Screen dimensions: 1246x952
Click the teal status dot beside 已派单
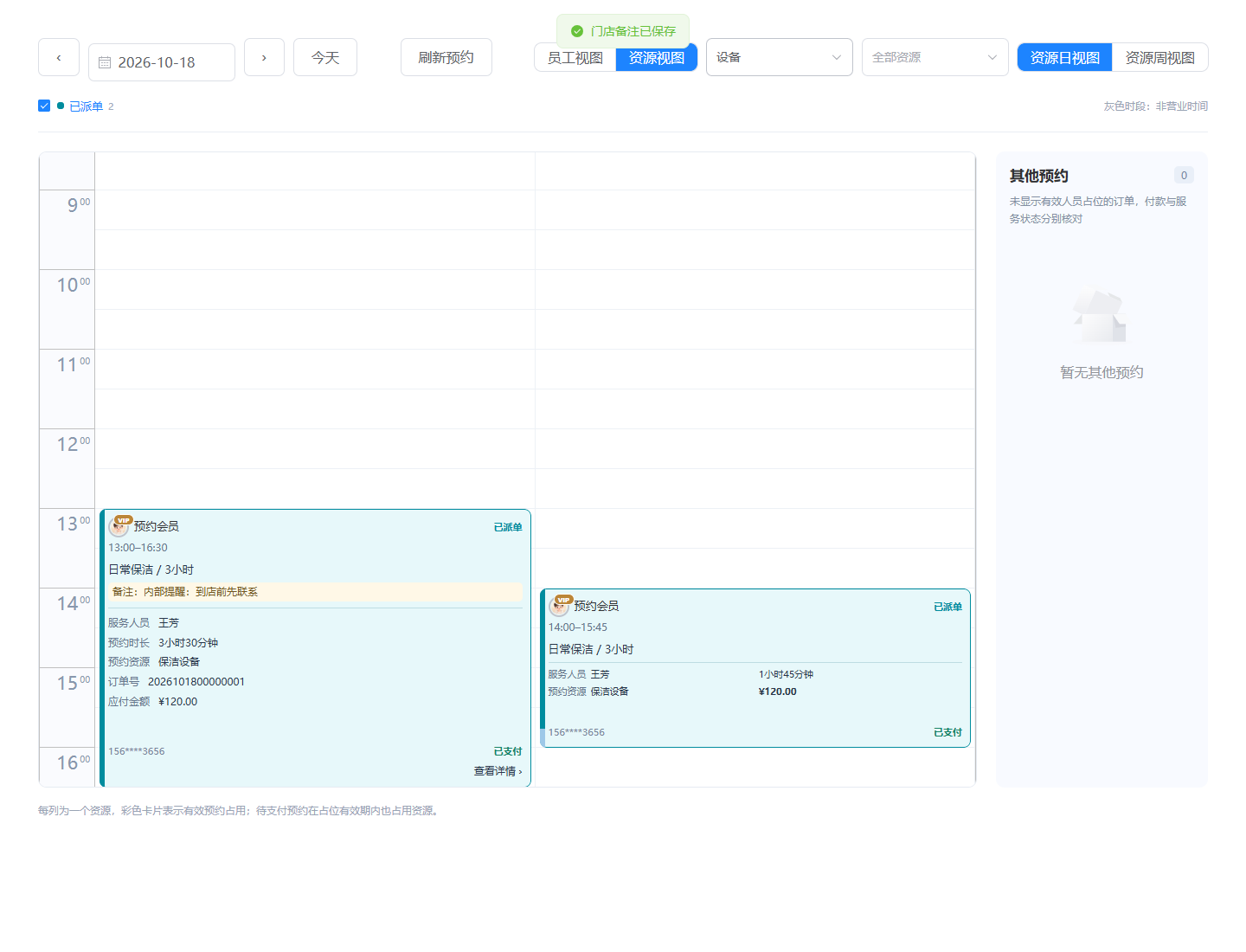(61, 106)
